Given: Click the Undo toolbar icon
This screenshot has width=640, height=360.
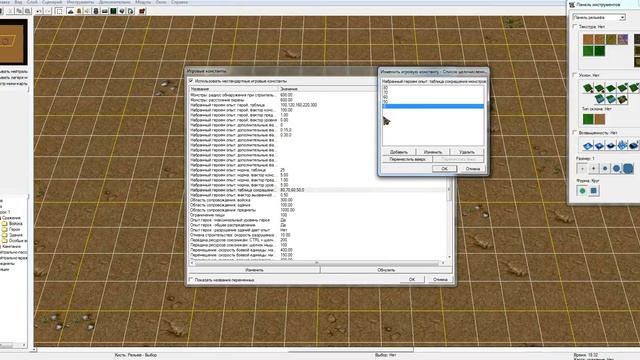Looking at the screenshot, I should [x=38, y=11].
